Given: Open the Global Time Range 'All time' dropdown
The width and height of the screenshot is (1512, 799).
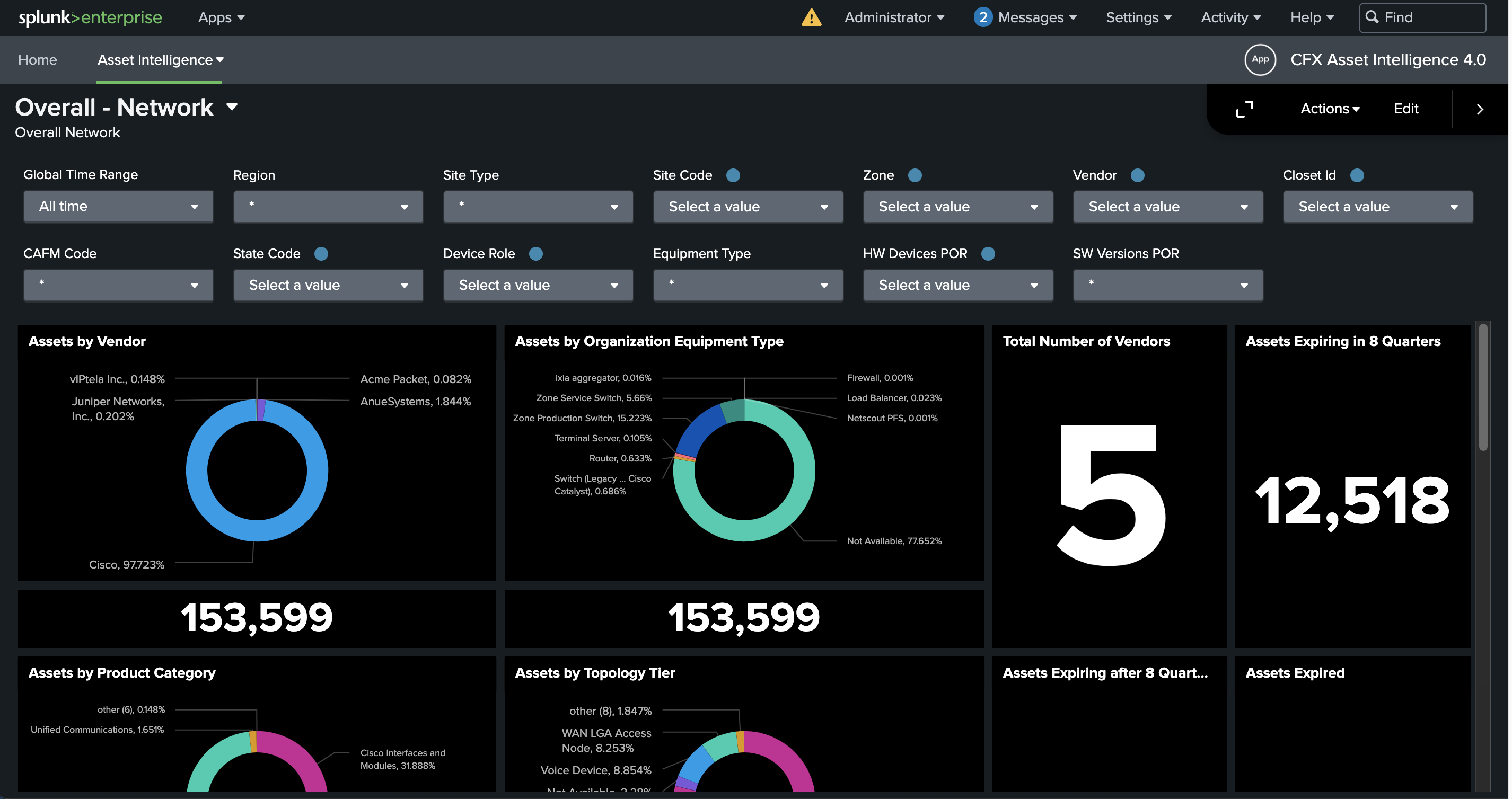Looking at the screenshot, I should 119,207.
